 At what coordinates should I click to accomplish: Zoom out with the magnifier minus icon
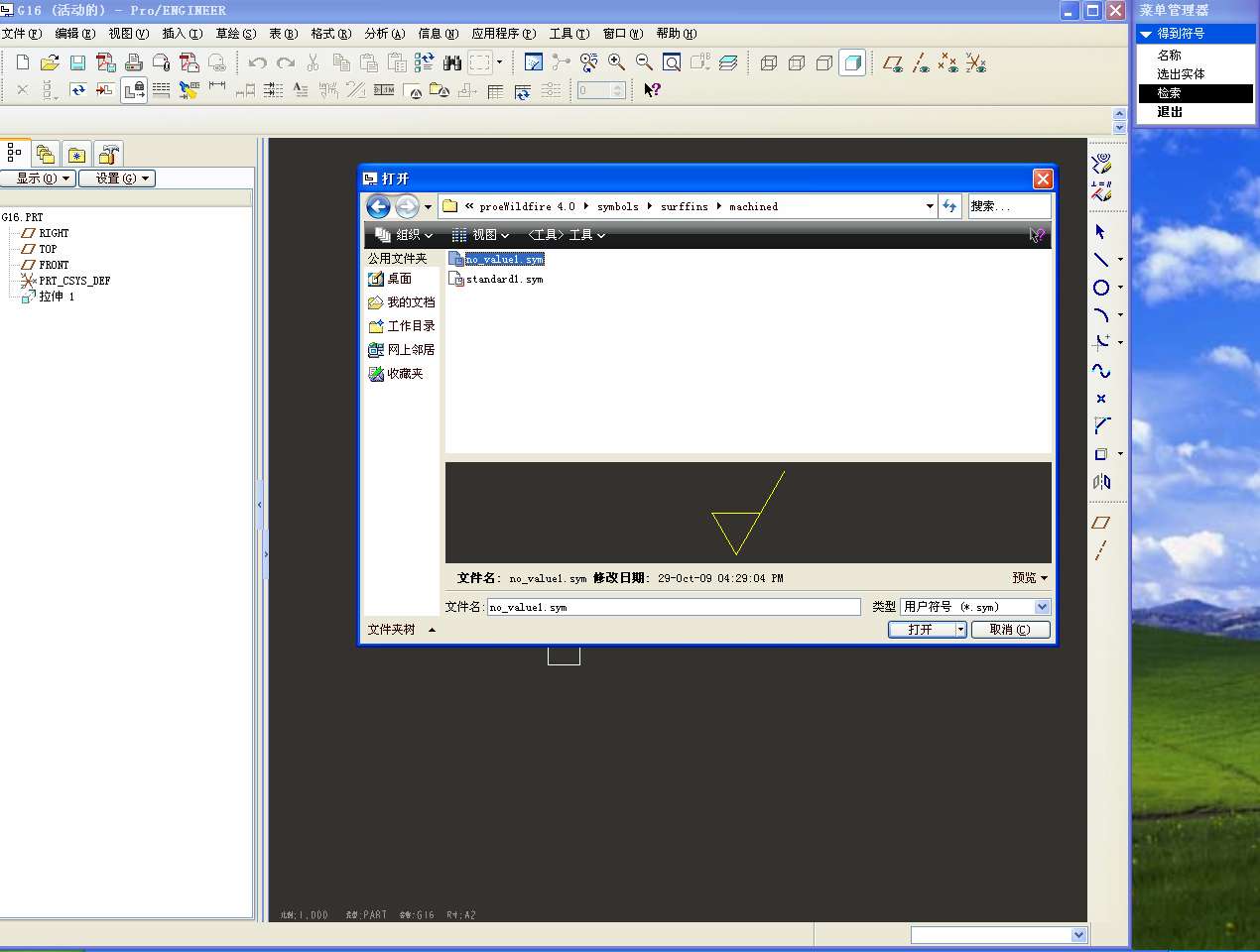click(644, 62)
